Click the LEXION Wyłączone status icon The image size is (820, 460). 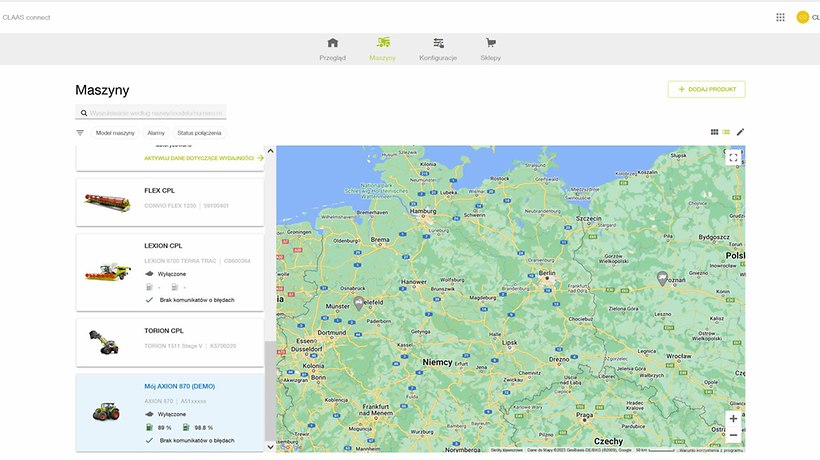pos(149,273)
